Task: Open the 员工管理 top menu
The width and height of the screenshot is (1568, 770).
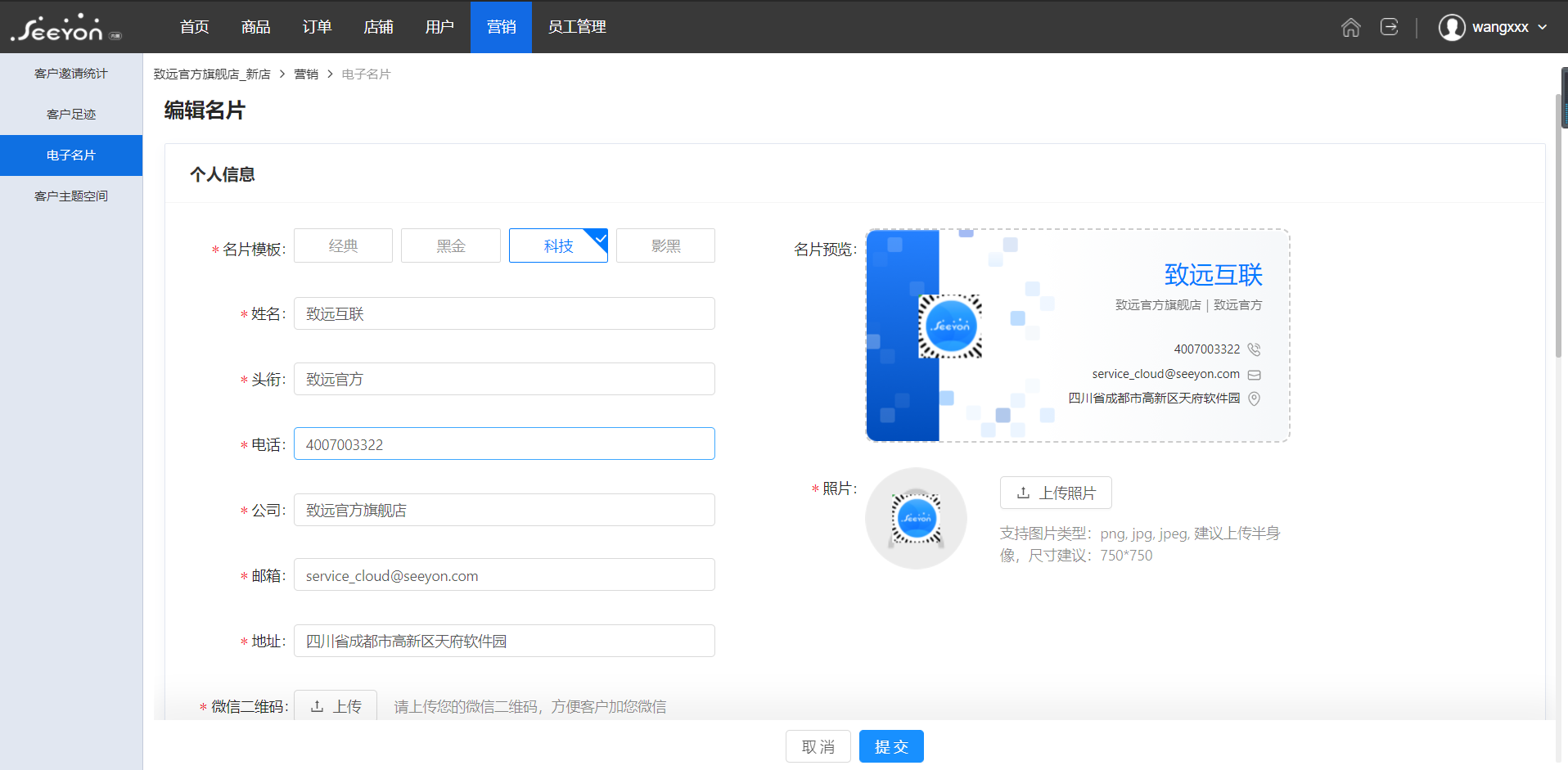Action: pyautogui.click(x=577, y=27)
